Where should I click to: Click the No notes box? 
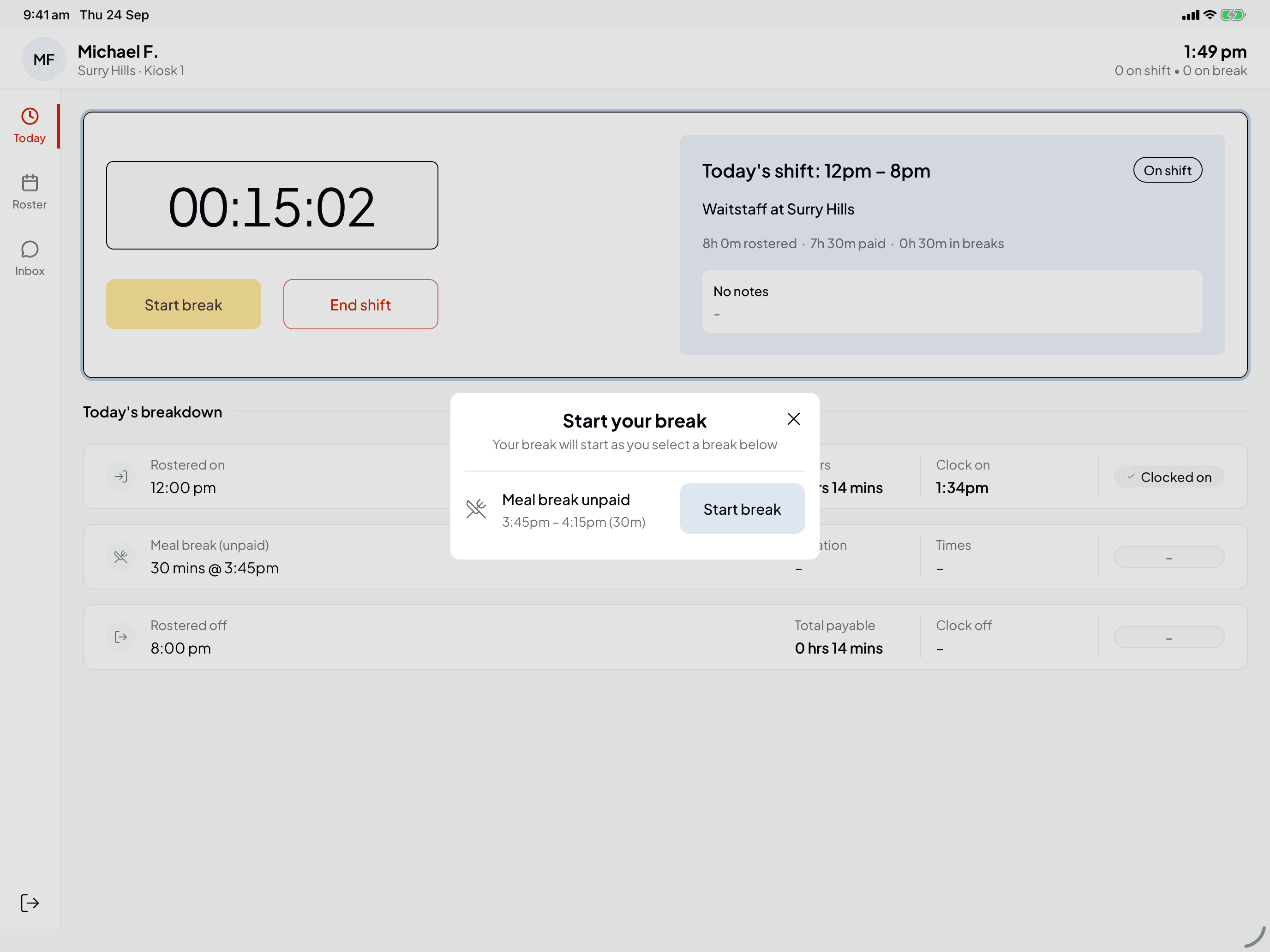(952, 302)
